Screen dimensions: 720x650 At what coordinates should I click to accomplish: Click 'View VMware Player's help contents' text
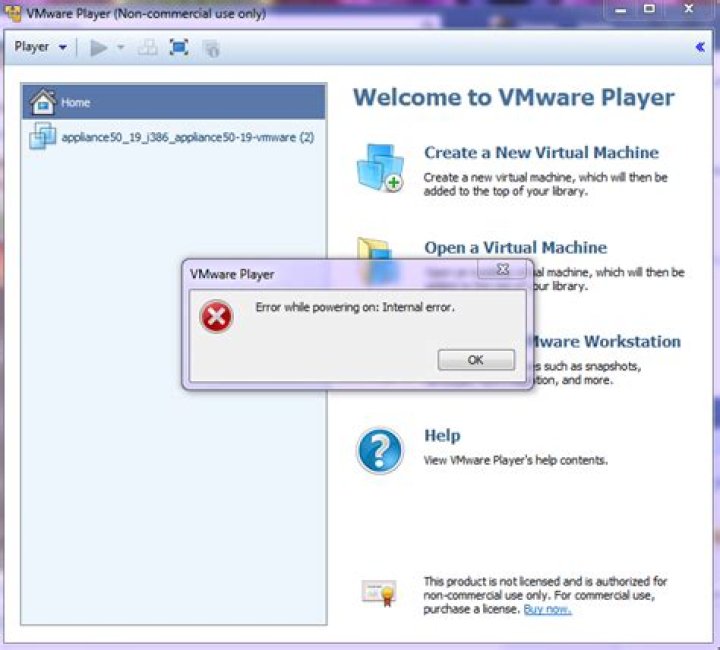click(x=515, y=460)
